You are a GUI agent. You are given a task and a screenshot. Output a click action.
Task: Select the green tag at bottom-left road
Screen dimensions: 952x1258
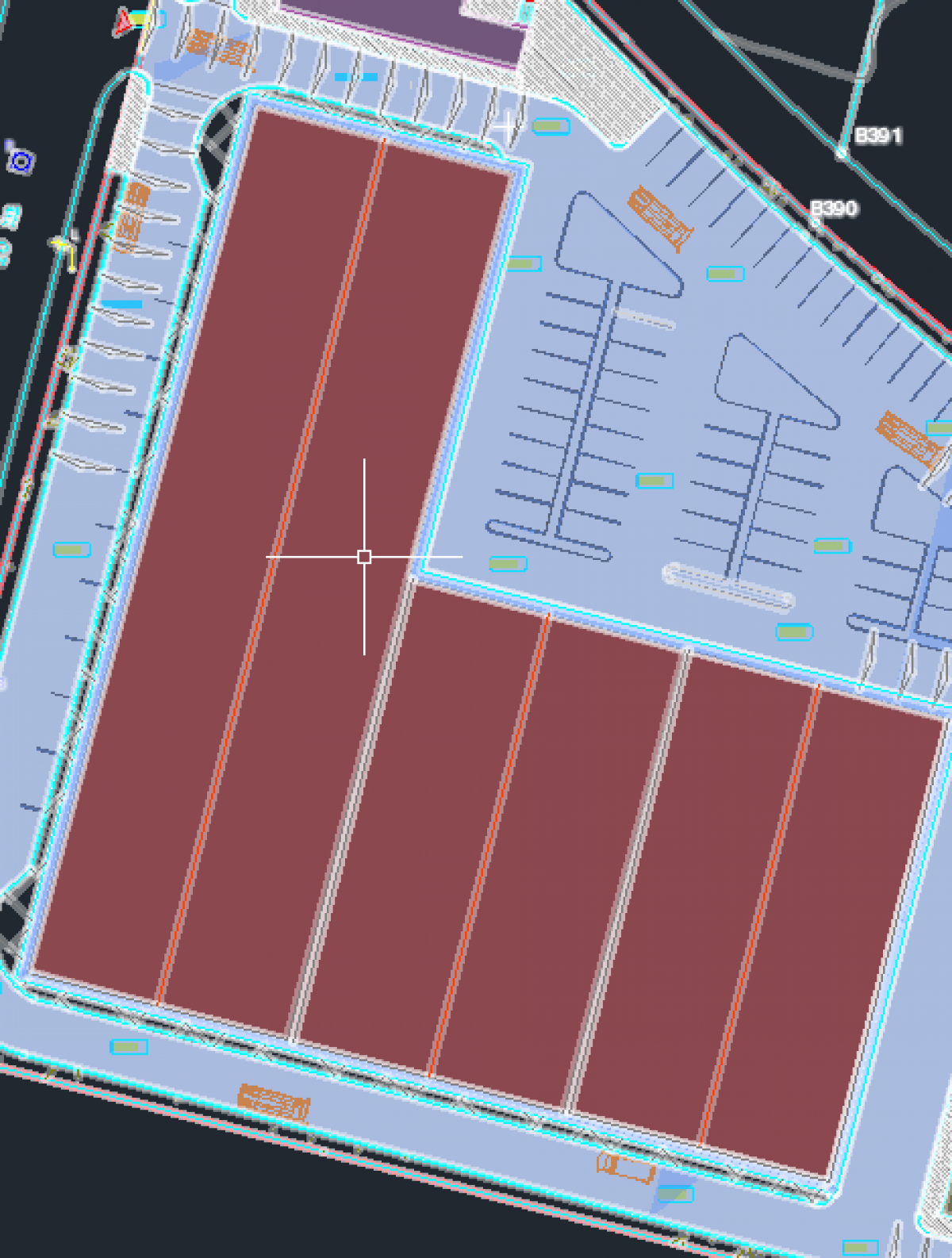[129, 1047]
